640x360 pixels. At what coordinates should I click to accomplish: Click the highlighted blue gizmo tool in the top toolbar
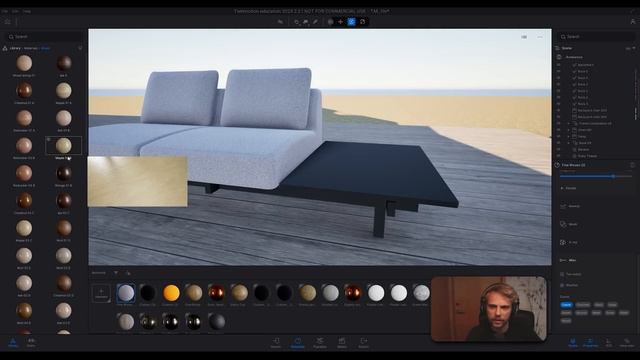point(351,22)
